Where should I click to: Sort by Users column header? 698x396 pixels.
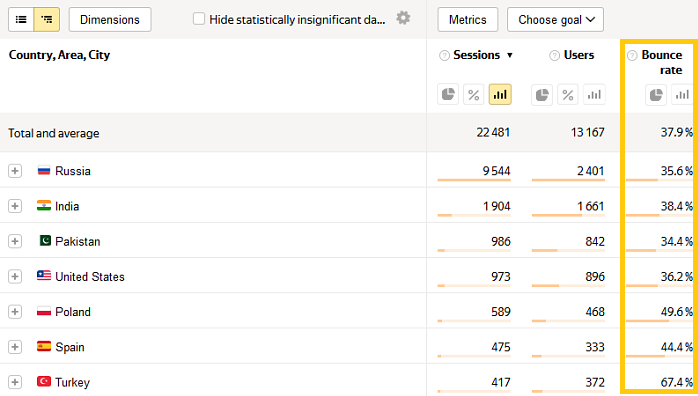[579, 55]
